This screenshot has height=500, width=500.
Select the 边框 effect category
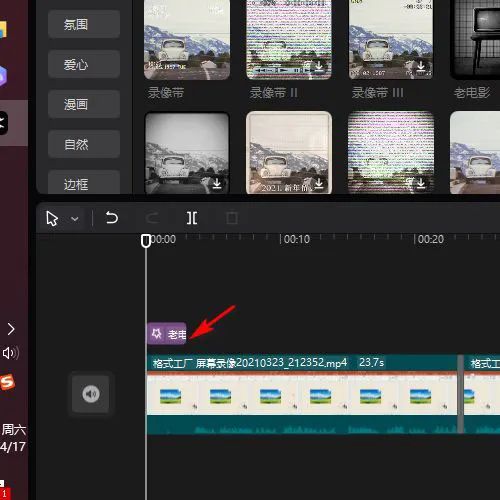pyautogui.click(x=84, y=182)
